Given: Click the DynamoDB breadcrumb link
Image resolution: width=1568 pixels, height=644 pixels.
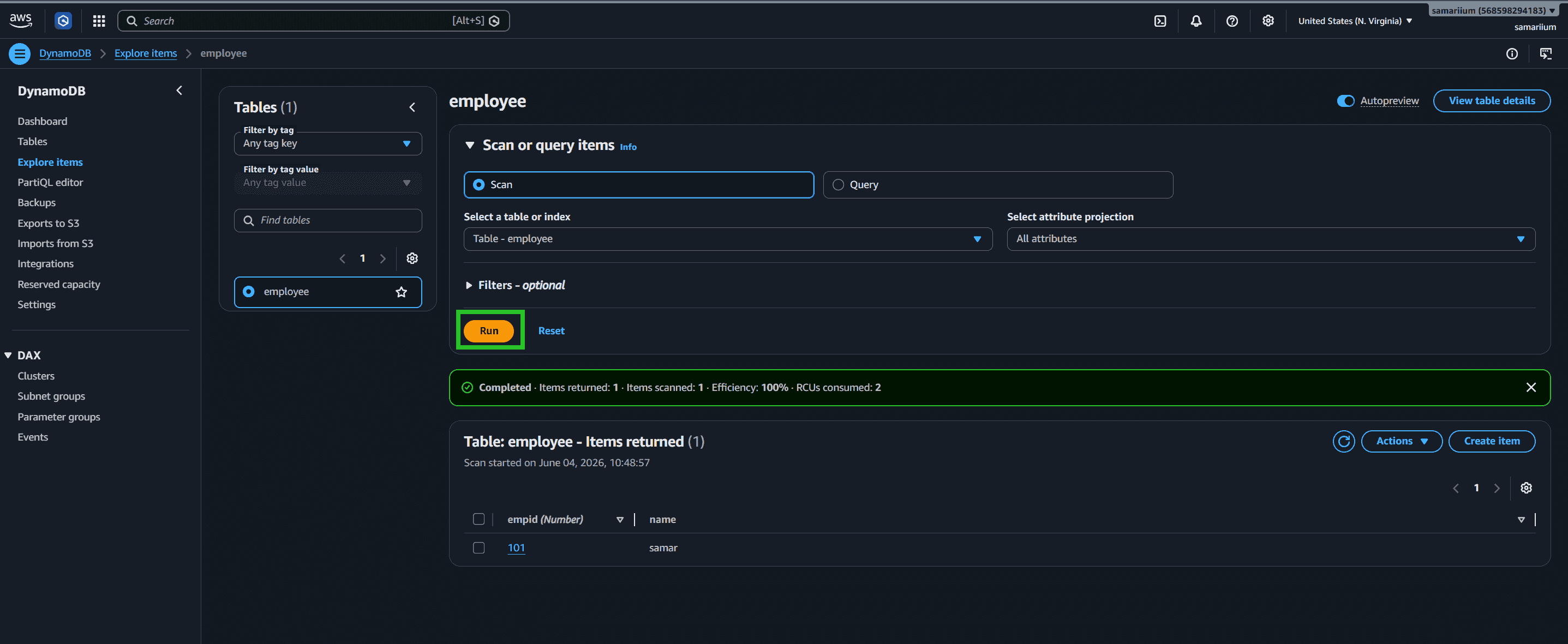Looking at the screenshot, I should point(65,53).
